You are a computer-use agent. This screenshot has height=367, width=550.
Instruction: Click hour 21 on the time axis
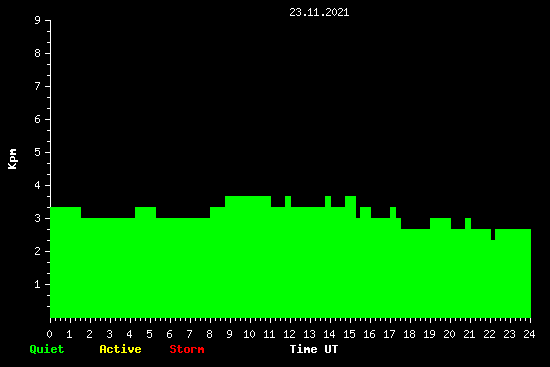coord(469,334)
